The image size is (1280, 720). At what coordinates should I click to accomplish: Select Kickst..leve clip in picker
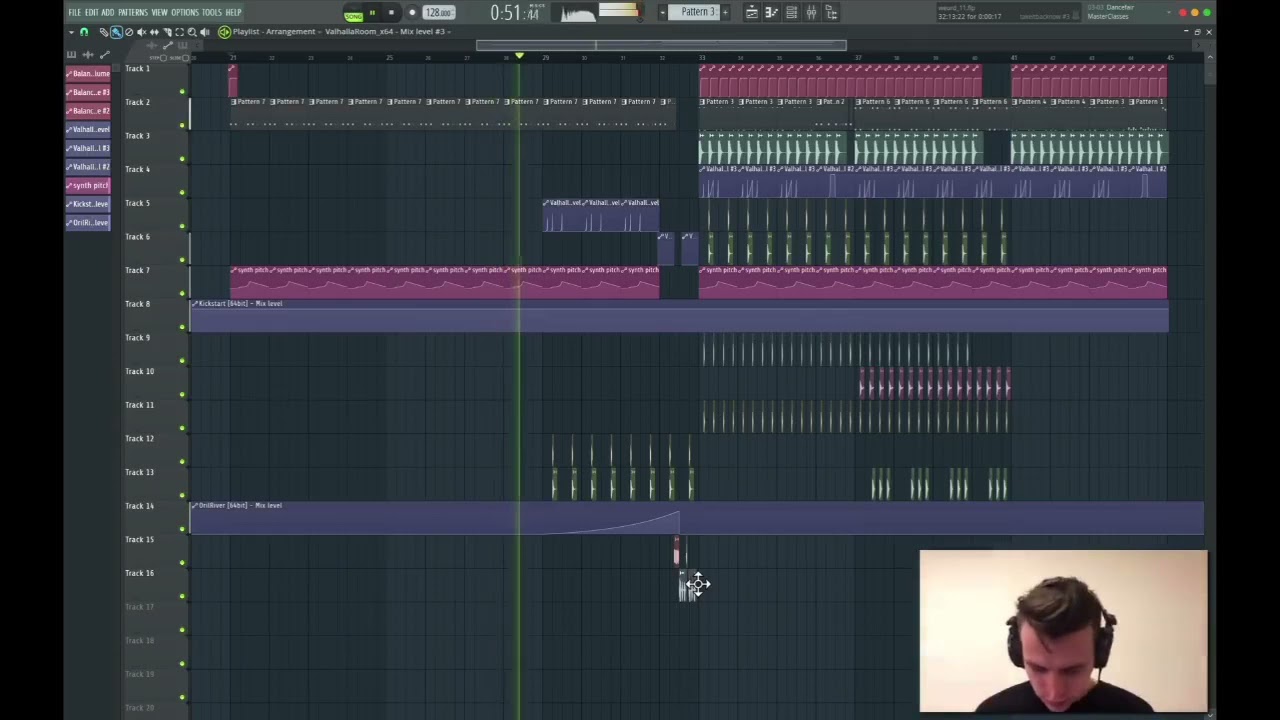point(88,204)
